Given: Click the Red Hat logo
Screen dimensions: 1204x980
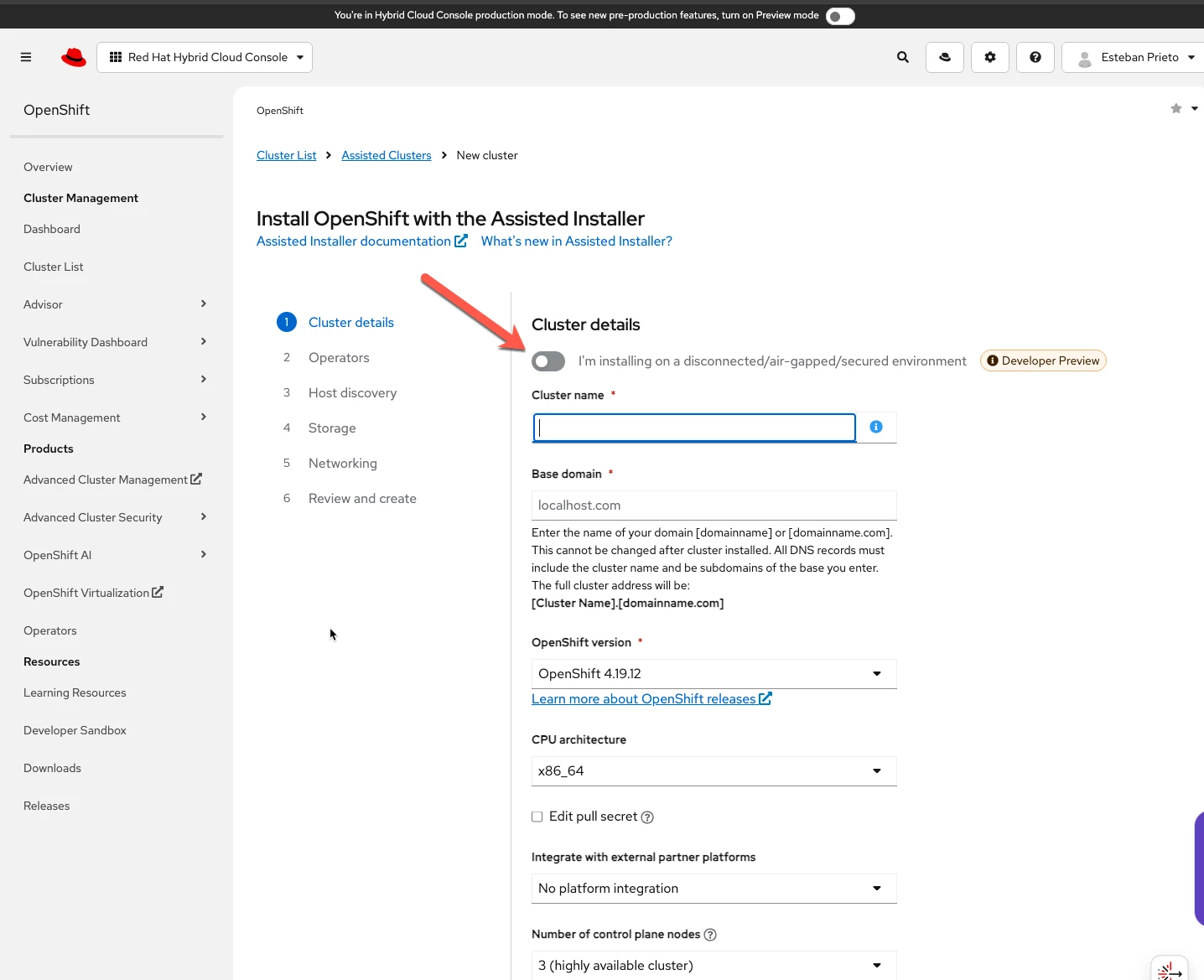Looking at the screenshot, I should tap(74, 57).
